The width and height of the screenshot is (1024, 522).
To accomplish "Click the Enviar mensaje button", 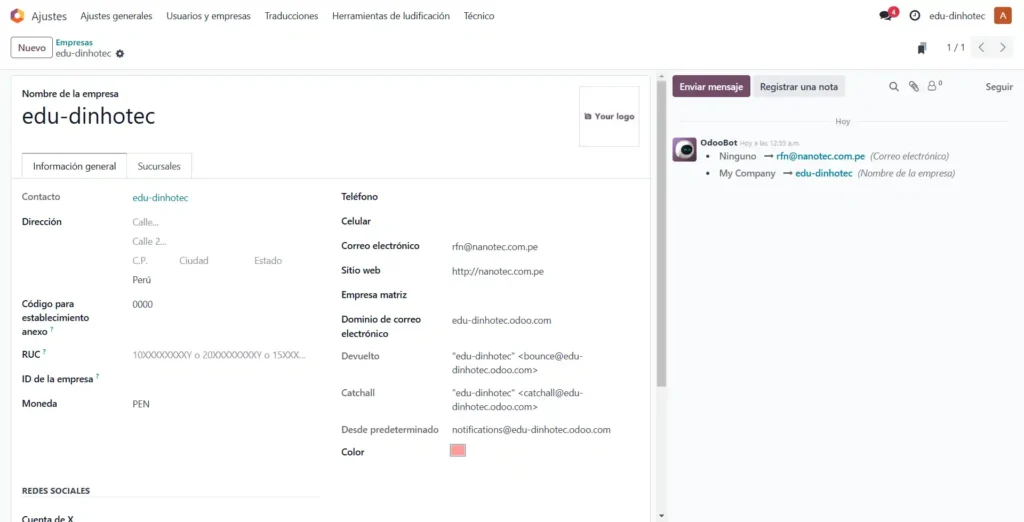I will pos(711,86).
